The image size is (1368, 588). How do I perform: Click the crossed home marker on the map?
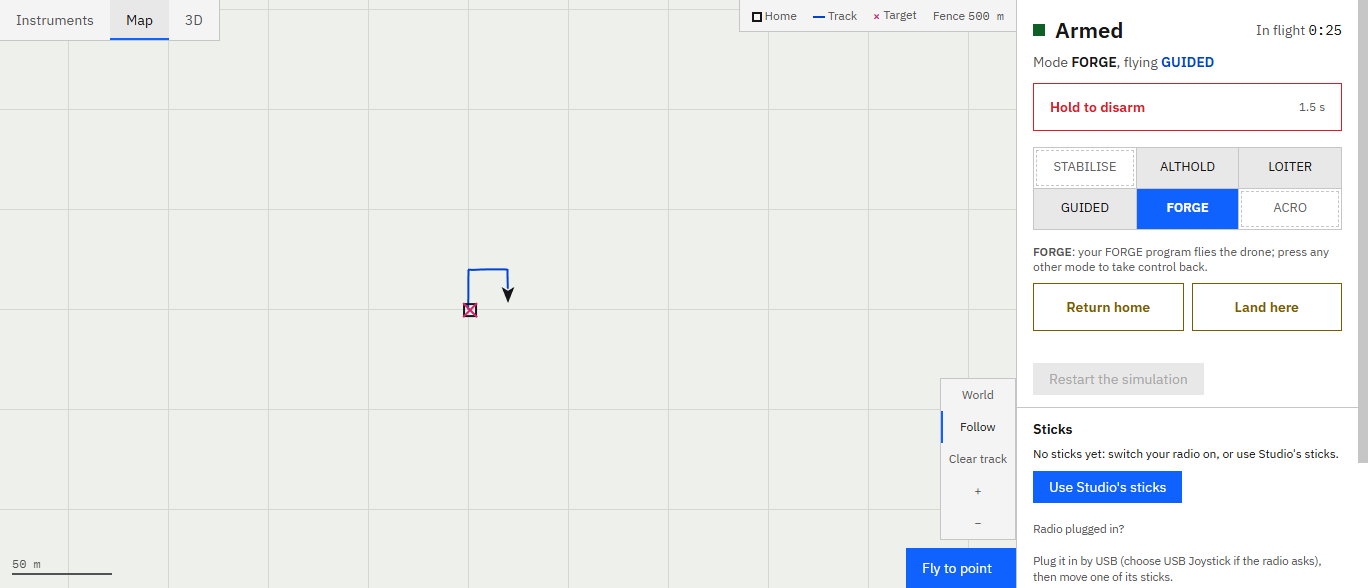[x=470, y=310]
